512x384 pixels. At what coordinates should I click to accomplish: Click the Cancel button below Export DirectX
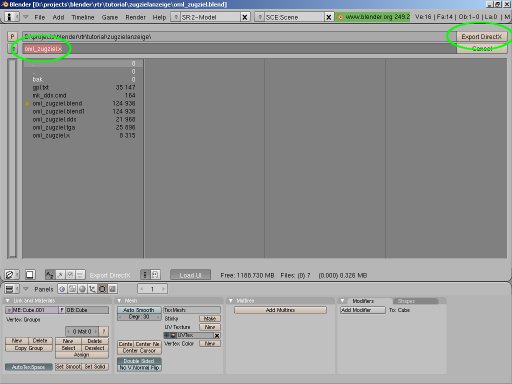[x=482, y=49]
